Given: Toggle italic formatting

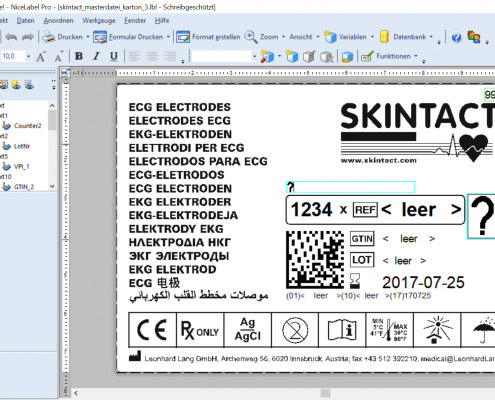Looking at the screenshot, I should [96, 56].
